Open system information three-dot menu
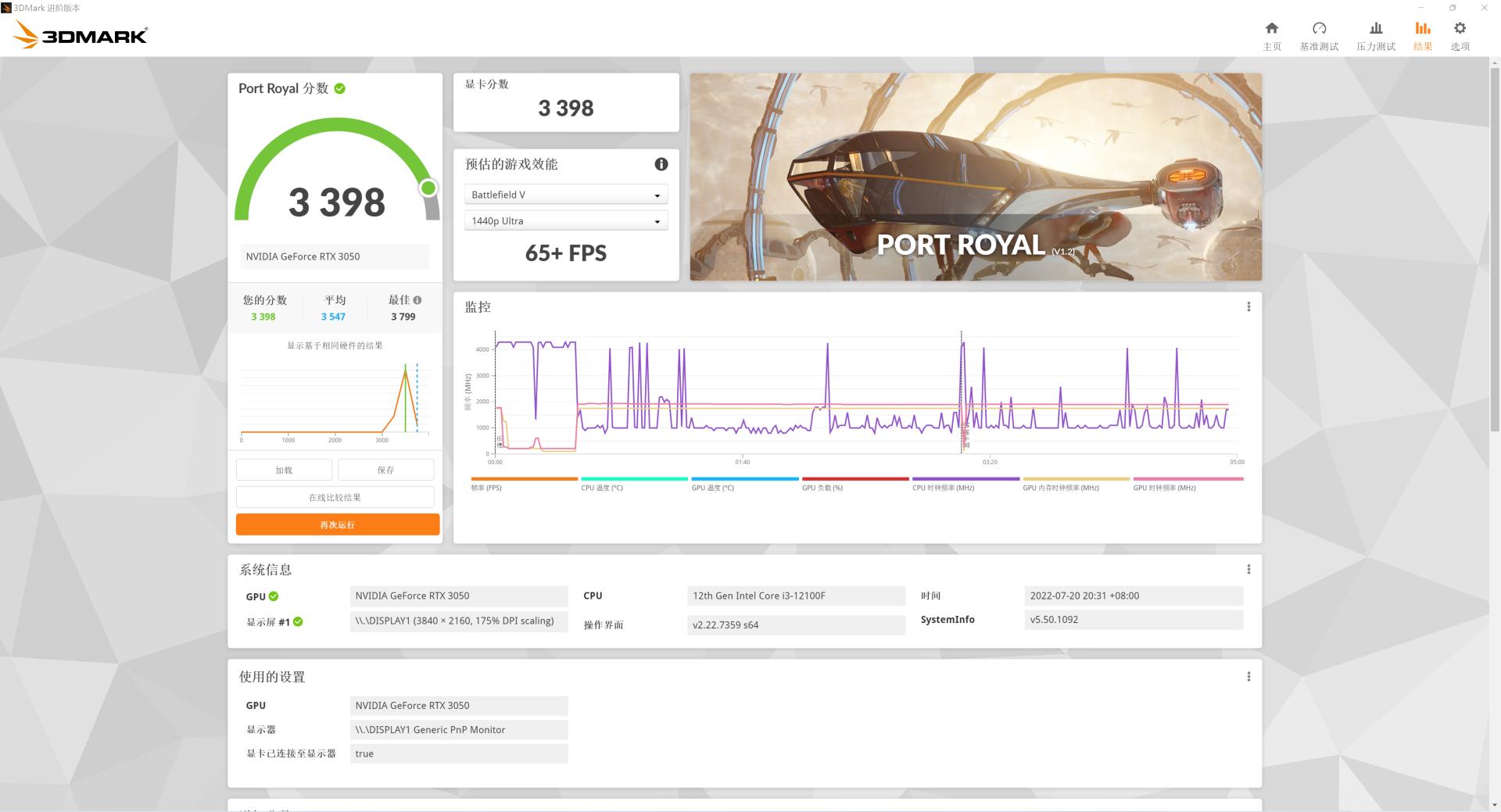The width and height of the screenshot is (1501, 812). [x=1248, y=570]
